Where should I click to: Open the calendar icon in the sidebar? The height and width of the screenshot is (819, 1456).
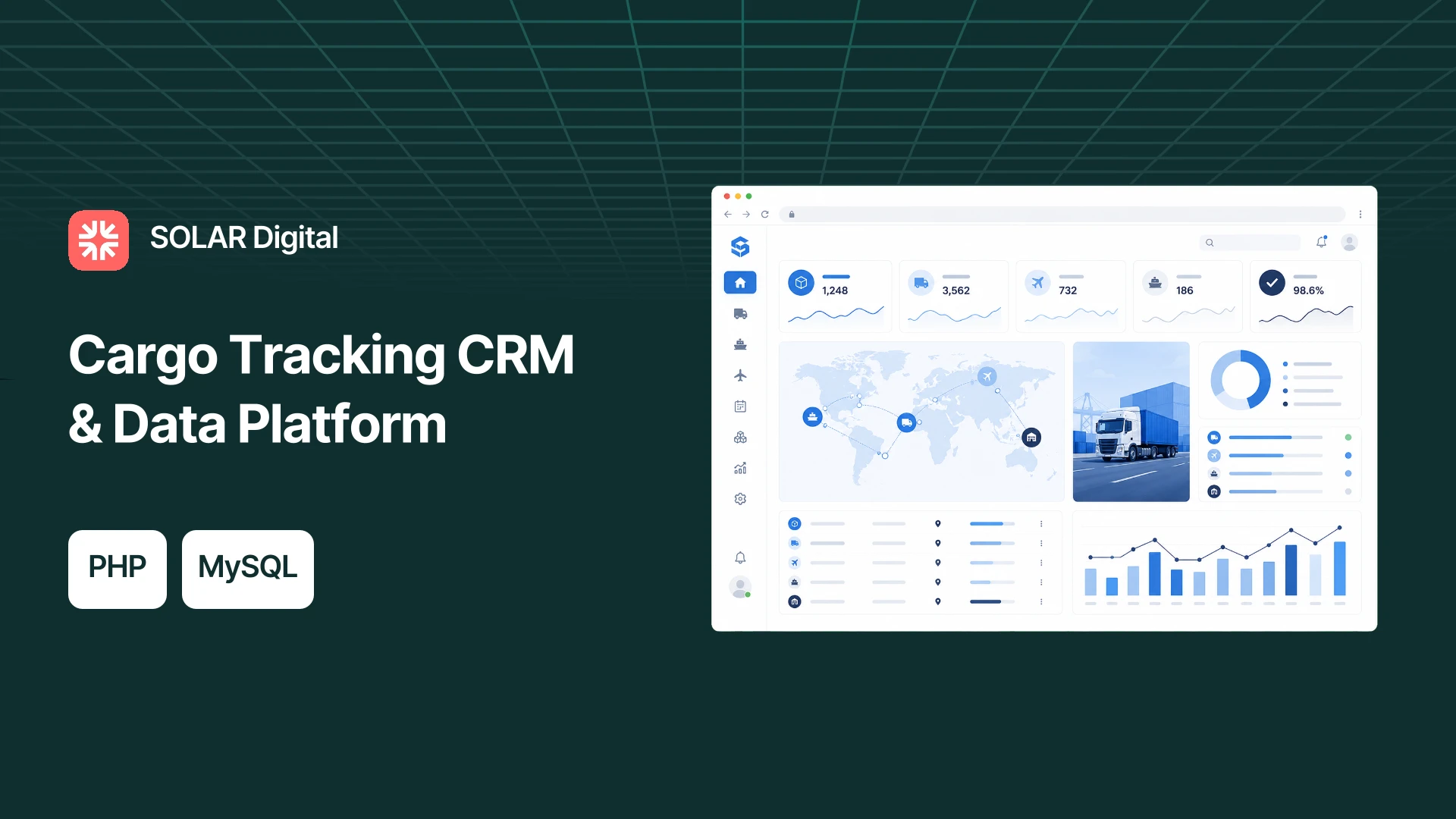coord(740,406)
